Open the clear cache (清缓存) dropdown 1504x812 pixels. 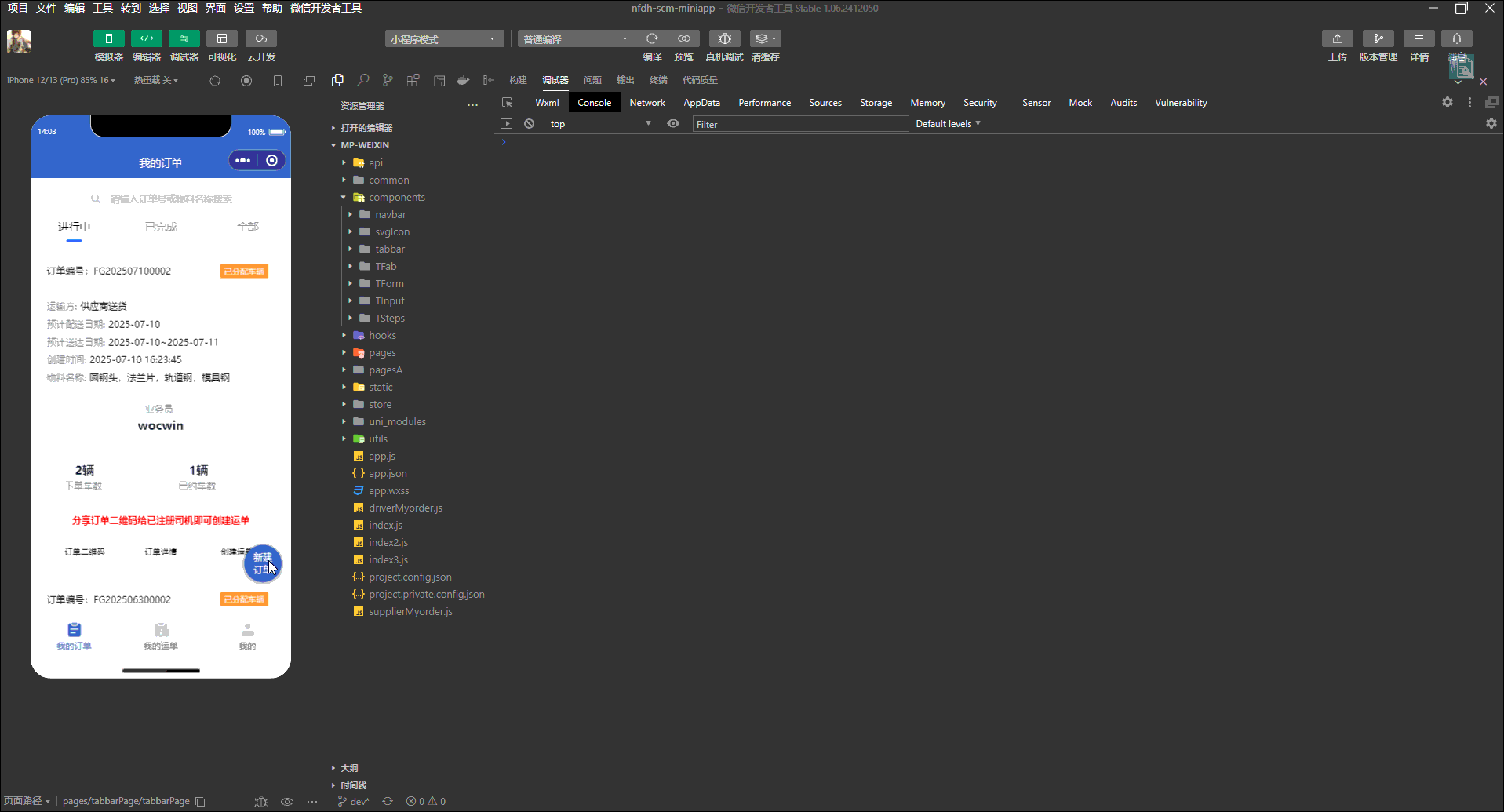click(x=765, y=38)
